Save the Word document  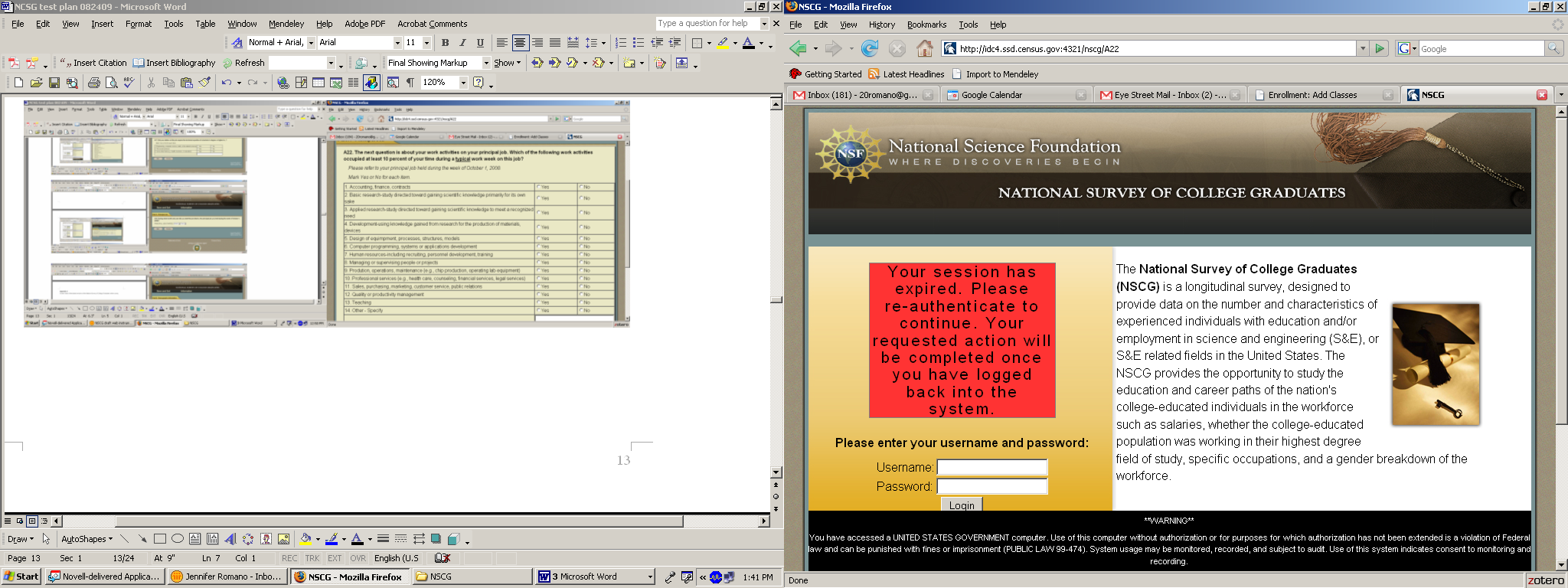[54, 83]
